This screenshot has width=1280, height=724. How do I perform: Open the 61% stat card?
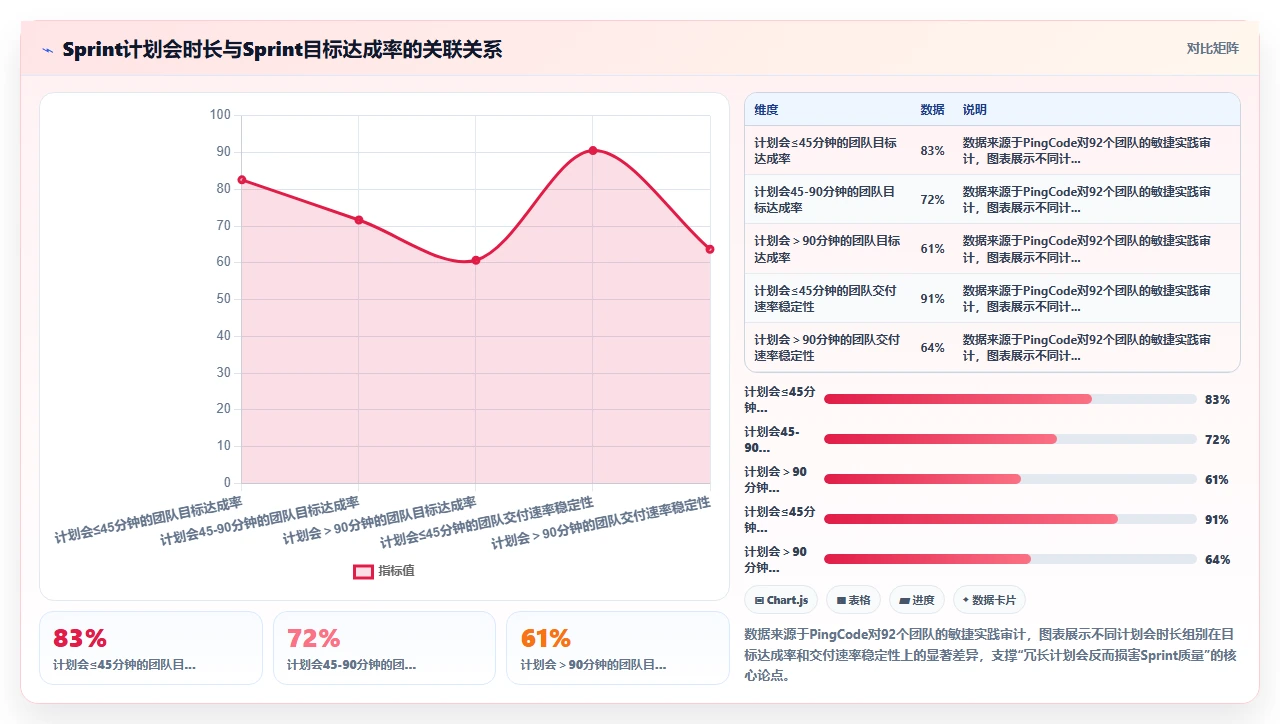click(x=618, y=648)
